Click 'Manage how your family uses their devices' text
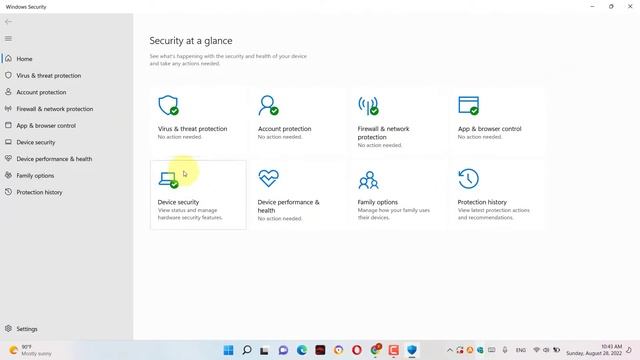 tap(393, 214)
